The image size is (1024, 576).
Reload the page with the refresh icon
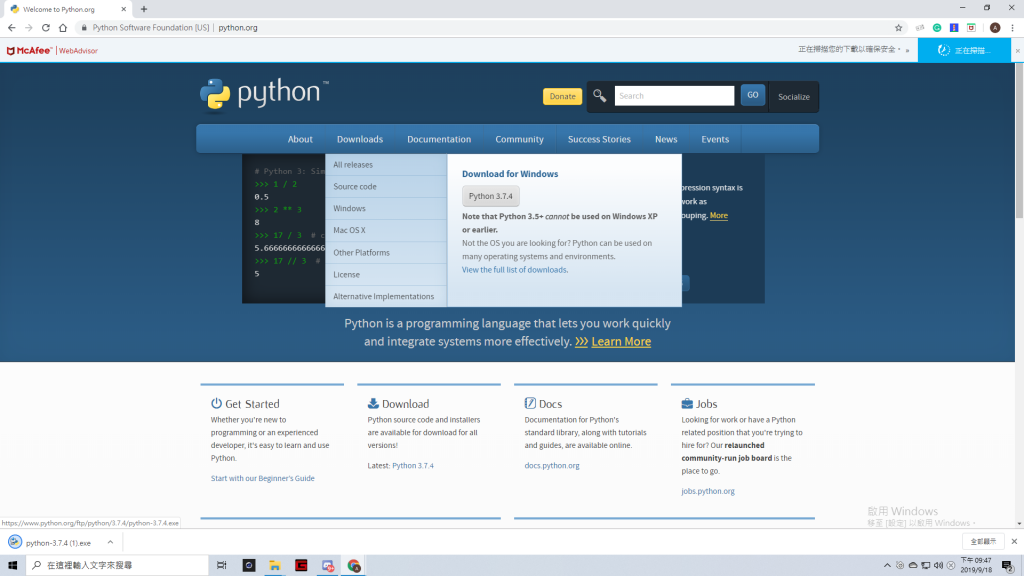click(46, 27)
